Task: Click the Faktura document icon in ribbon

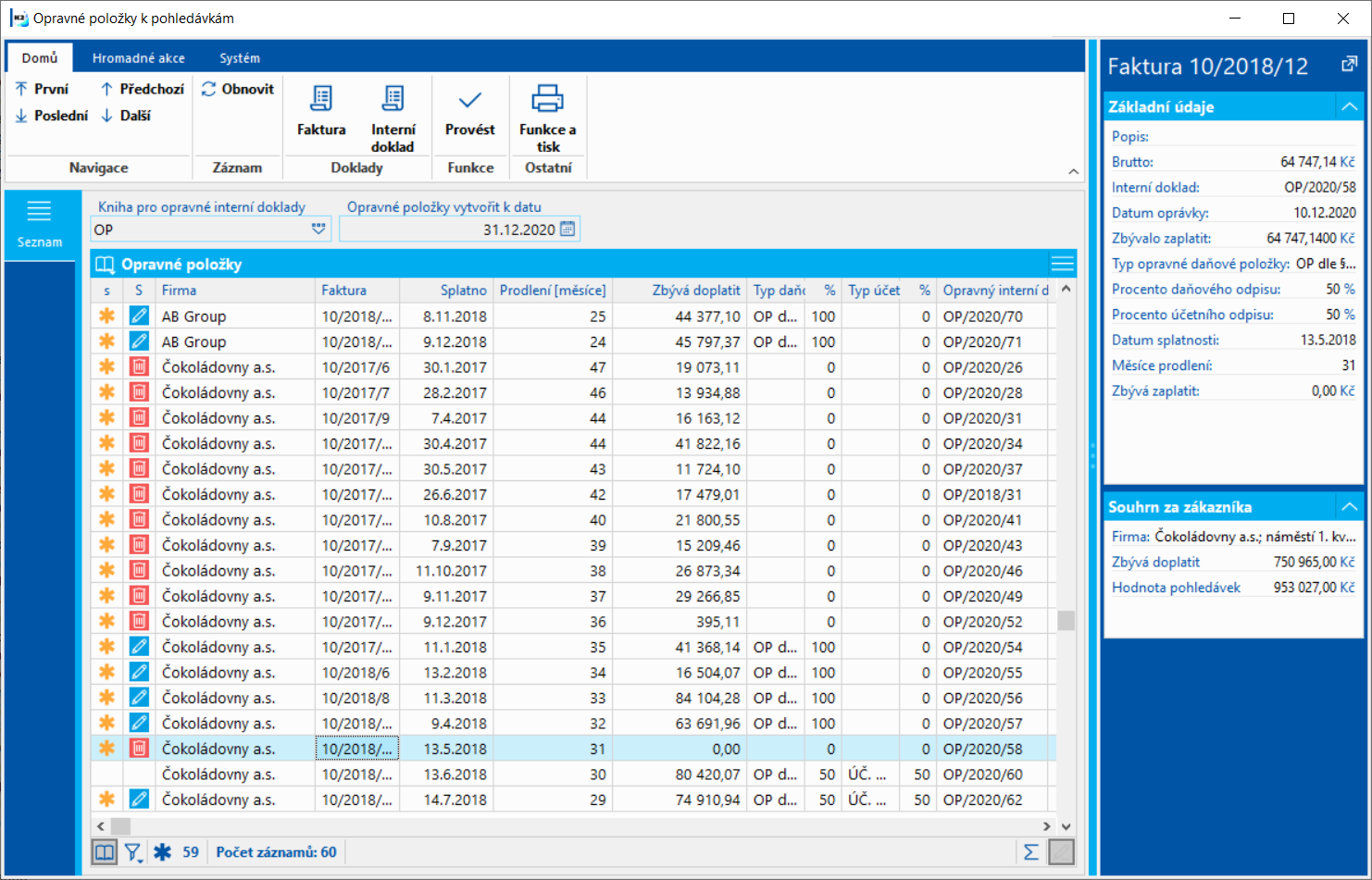Action: click(x=321, y=100)
